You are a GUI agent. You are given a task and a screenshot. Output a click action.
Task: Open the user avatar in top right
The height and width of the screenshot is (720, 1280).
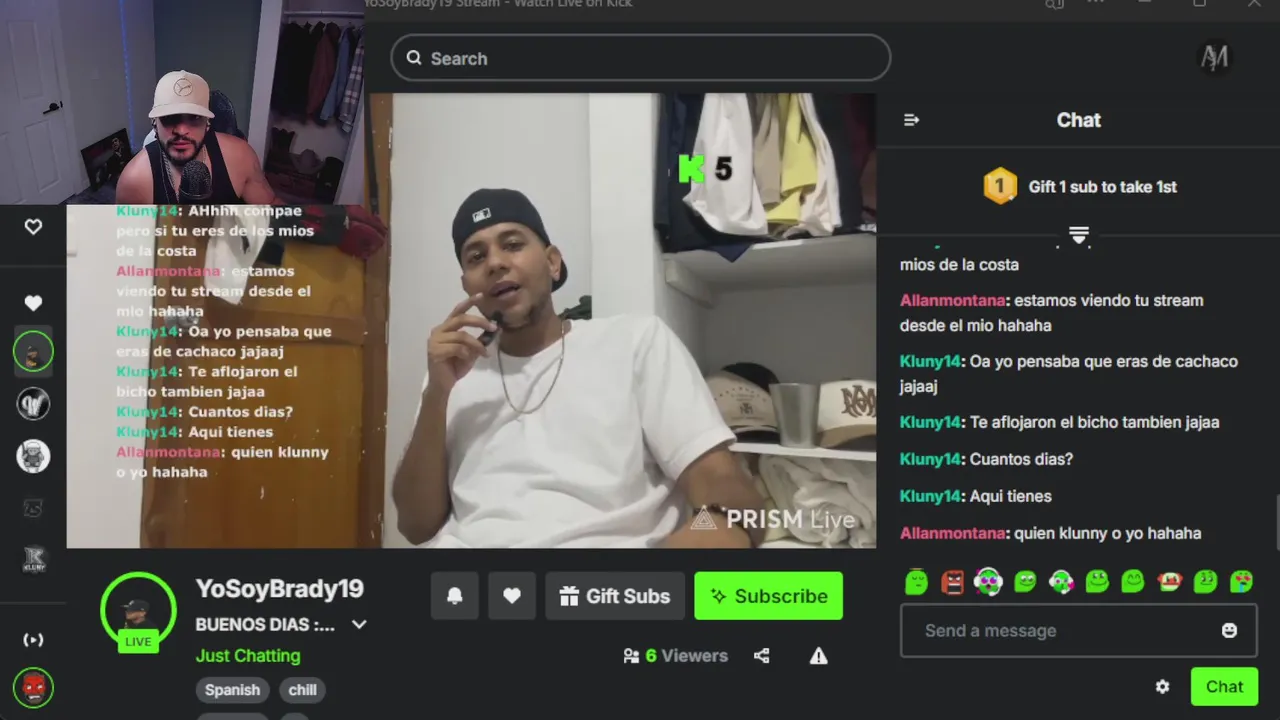[x=1214, y=58]
